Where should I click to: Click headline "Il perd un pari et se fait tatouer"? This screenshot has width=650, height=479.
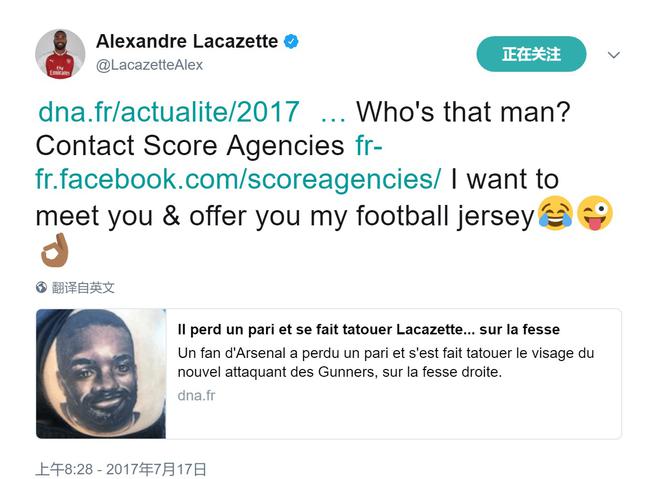click(x=284, y=329)
